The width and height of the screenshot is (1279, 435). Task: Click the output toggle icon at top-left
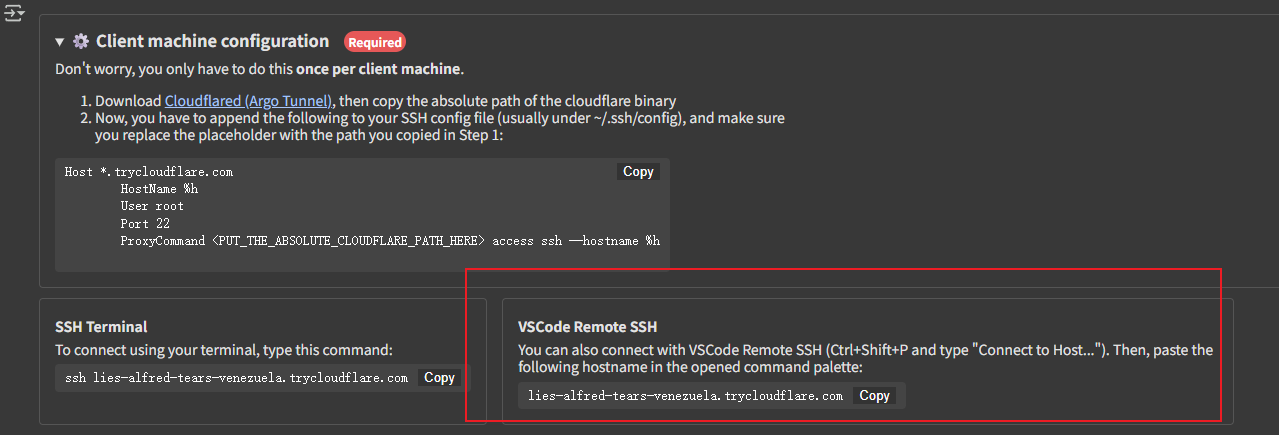[x=14, y=16]
